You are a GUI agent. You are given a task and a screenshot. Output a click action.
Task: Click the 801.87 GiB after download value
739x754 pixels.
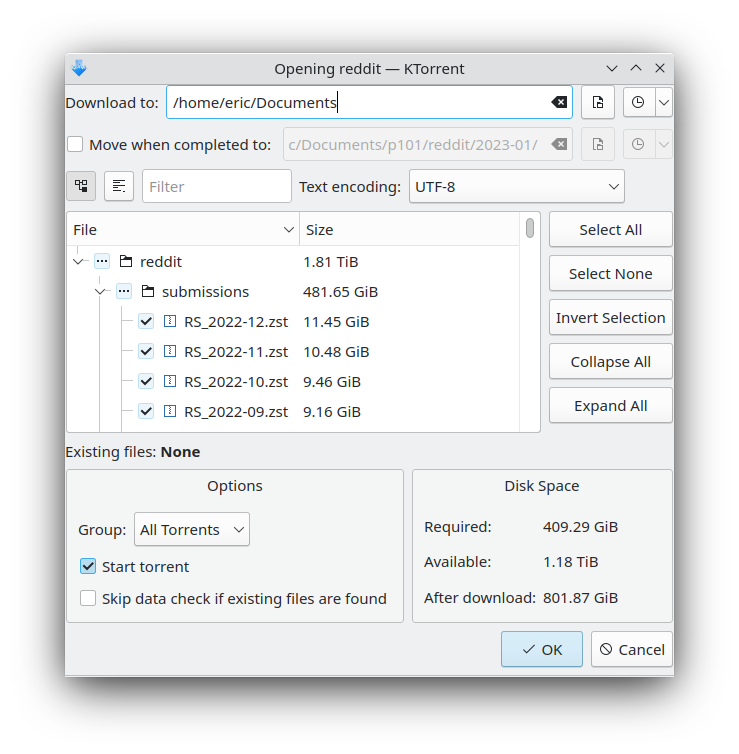tap(580, 598)
